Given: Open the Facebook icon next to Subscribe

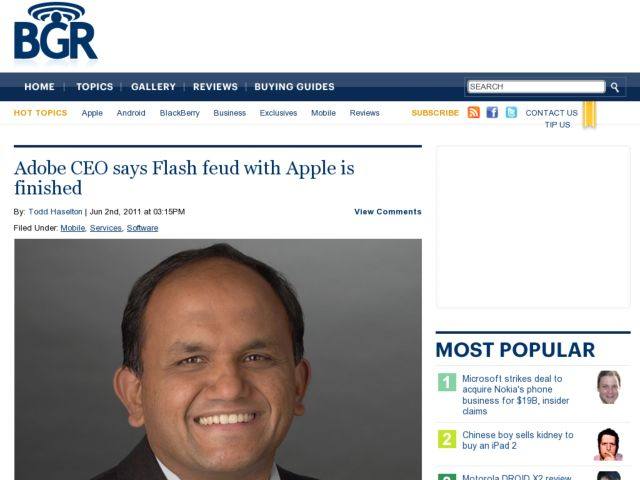Looking at the screenshot, I should 492,112.
